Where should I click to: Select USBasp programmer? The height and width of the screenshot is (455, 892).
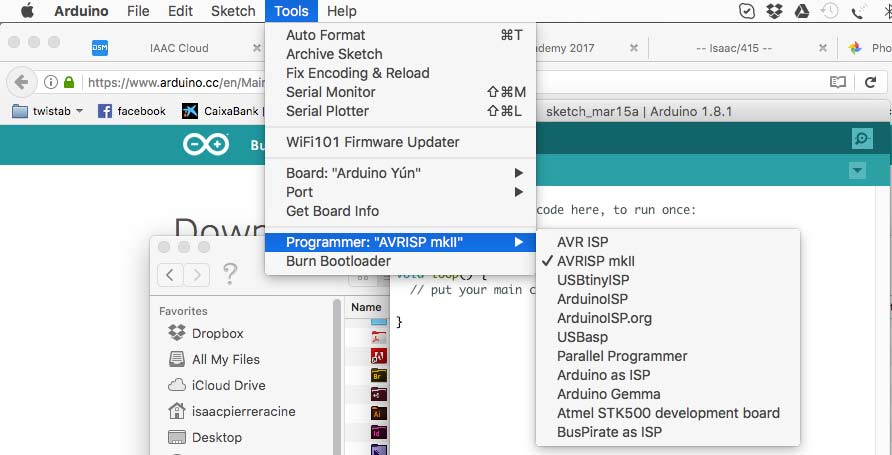[x=668, y=337]
